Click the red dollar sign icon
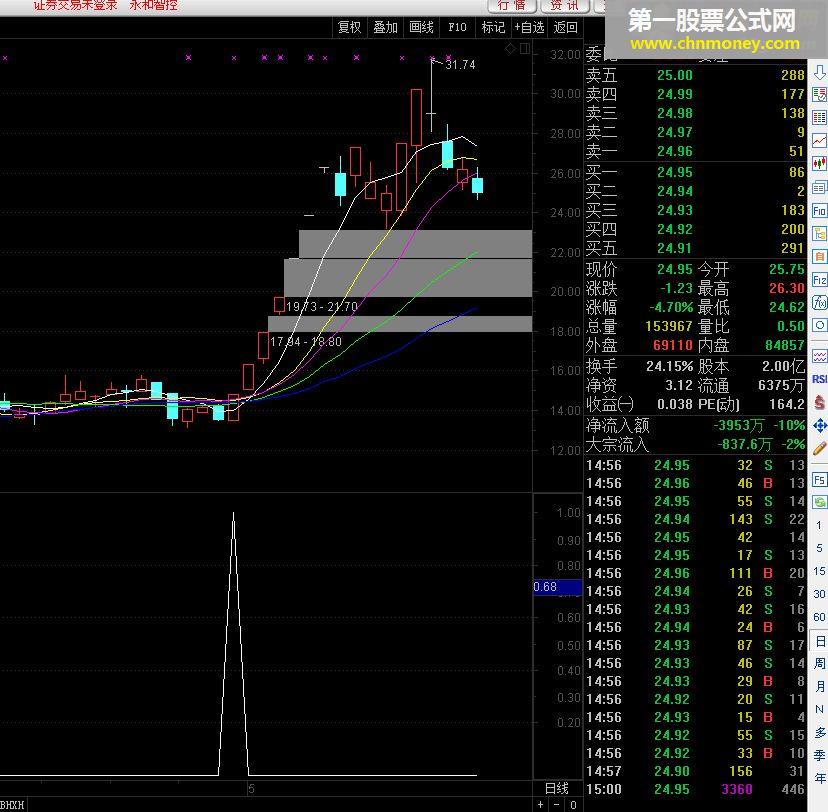The height and width of the screenshot is (812, 828). click(x=820, y=402)
